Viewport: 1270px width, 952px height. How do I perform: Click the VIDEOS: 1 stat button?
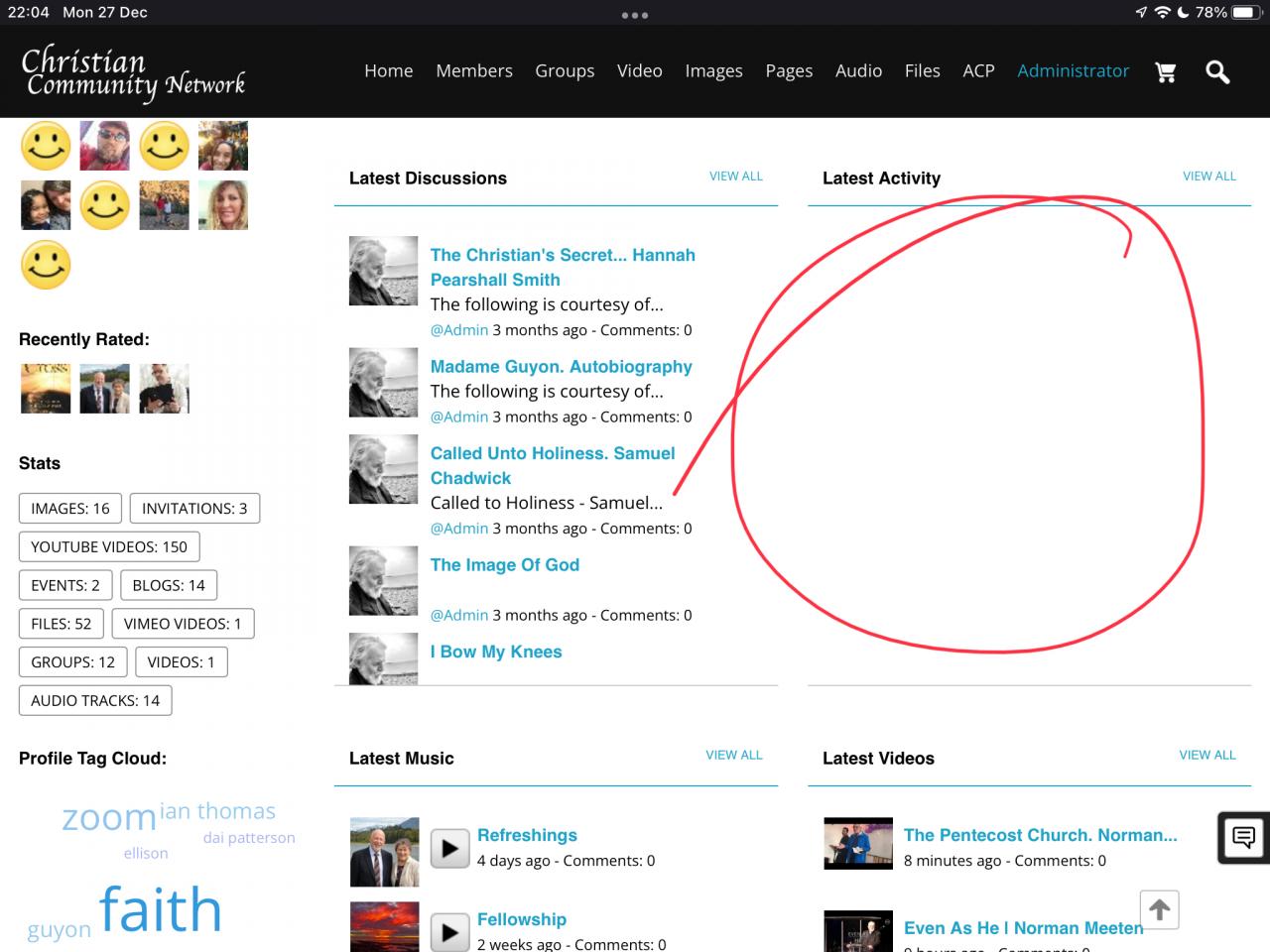pos(182,662)
